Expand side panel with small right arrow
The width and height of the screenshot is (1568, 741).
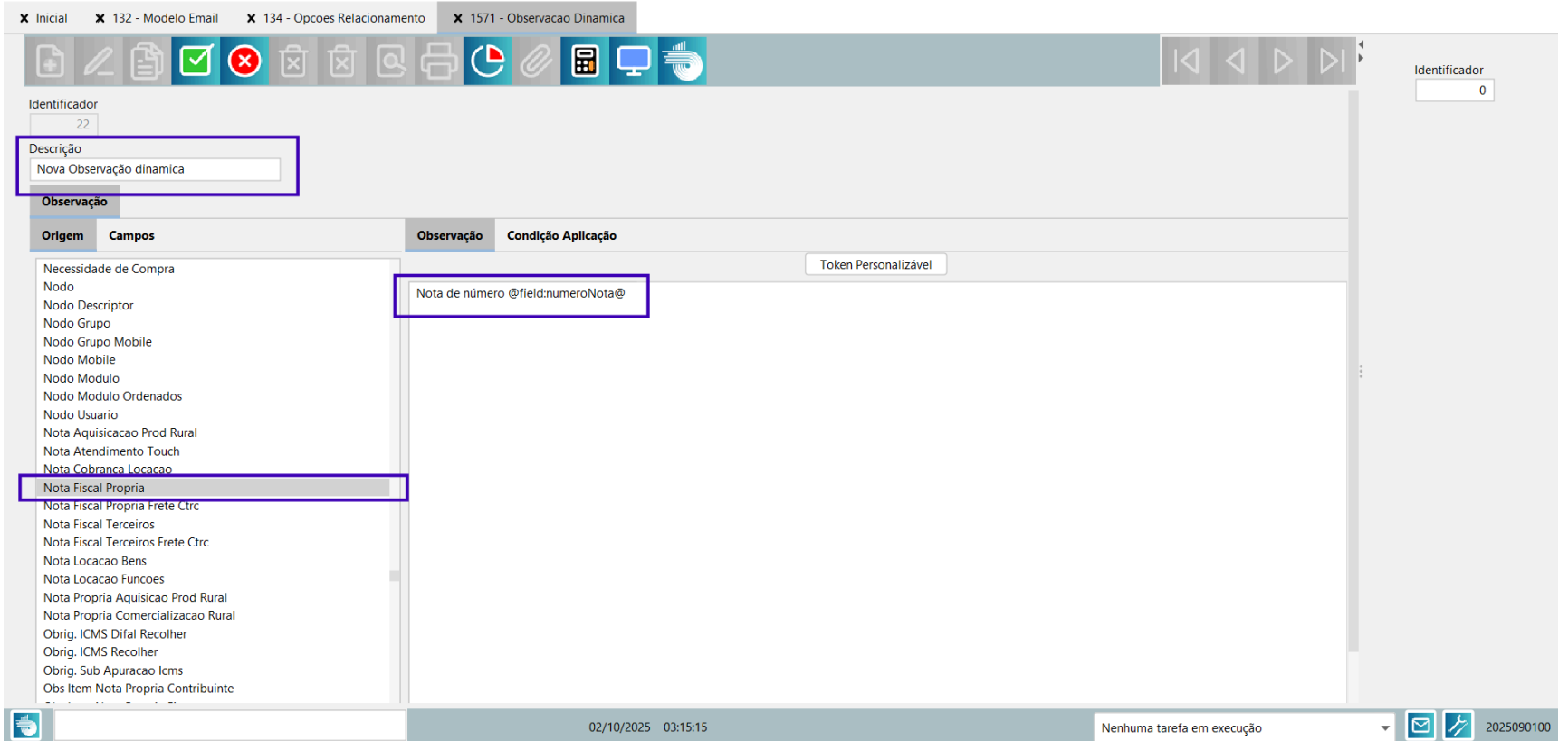(x=1361, y=59)
